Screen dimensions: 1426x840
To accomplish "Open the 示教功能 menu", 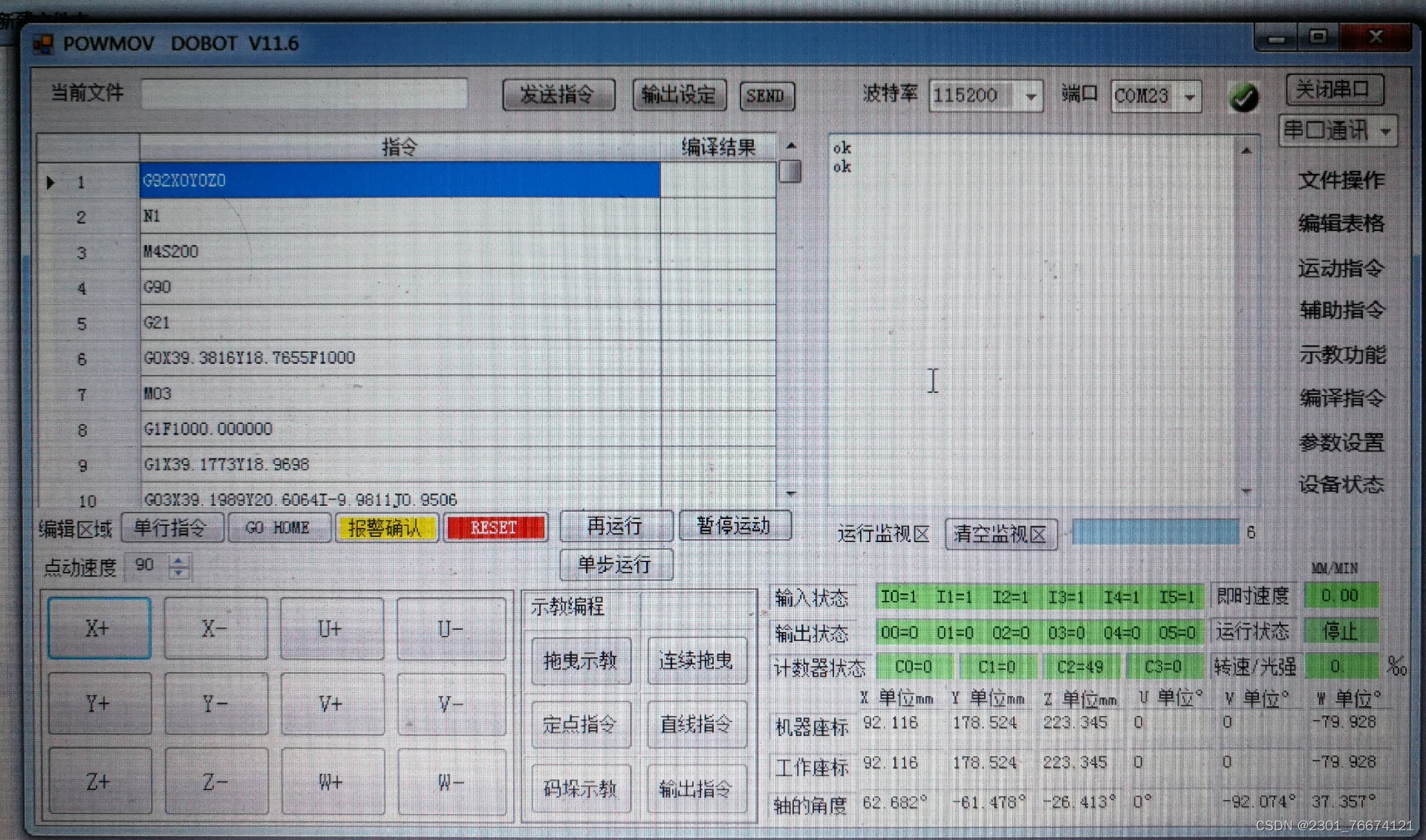I will pyautogui.click(x=1343, y=355).
